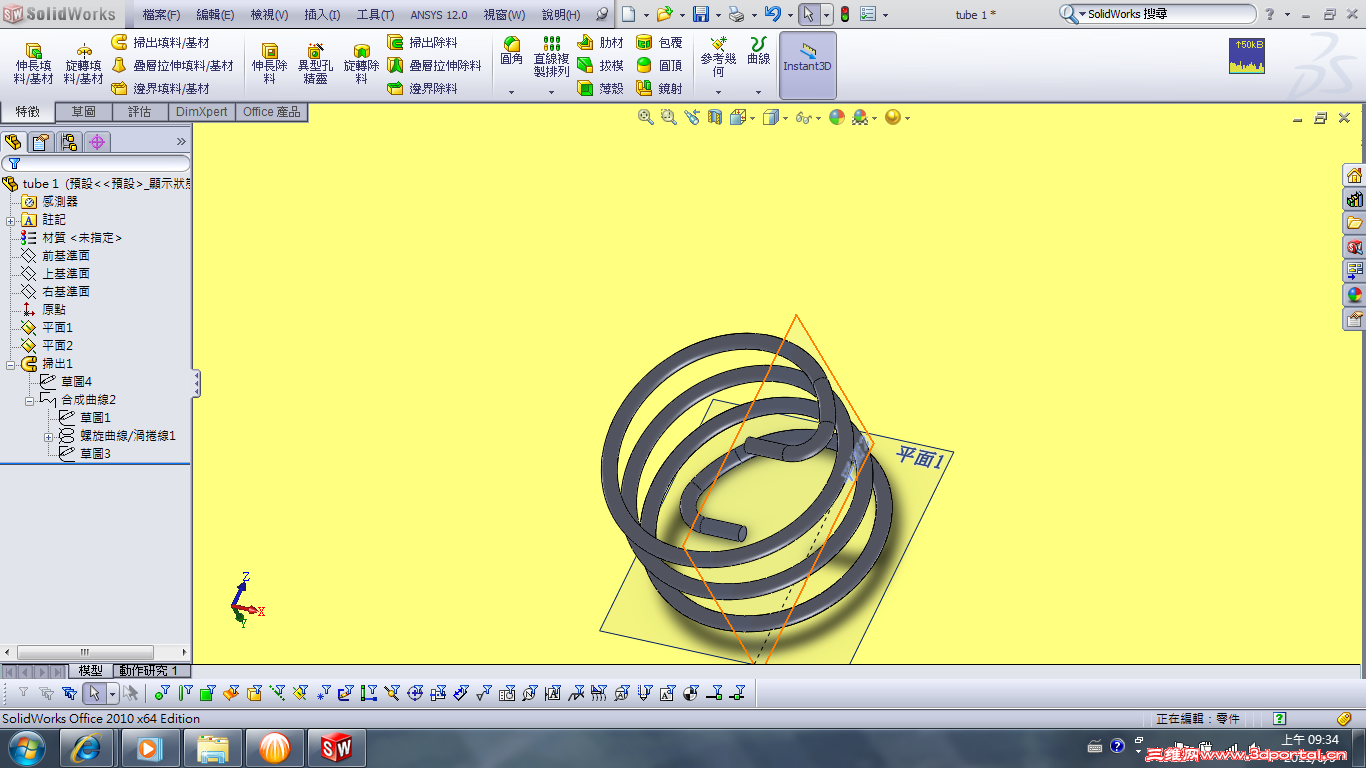Open dropdown arrow under 曲線
The image size is (1366, 768).
point(759,92)
